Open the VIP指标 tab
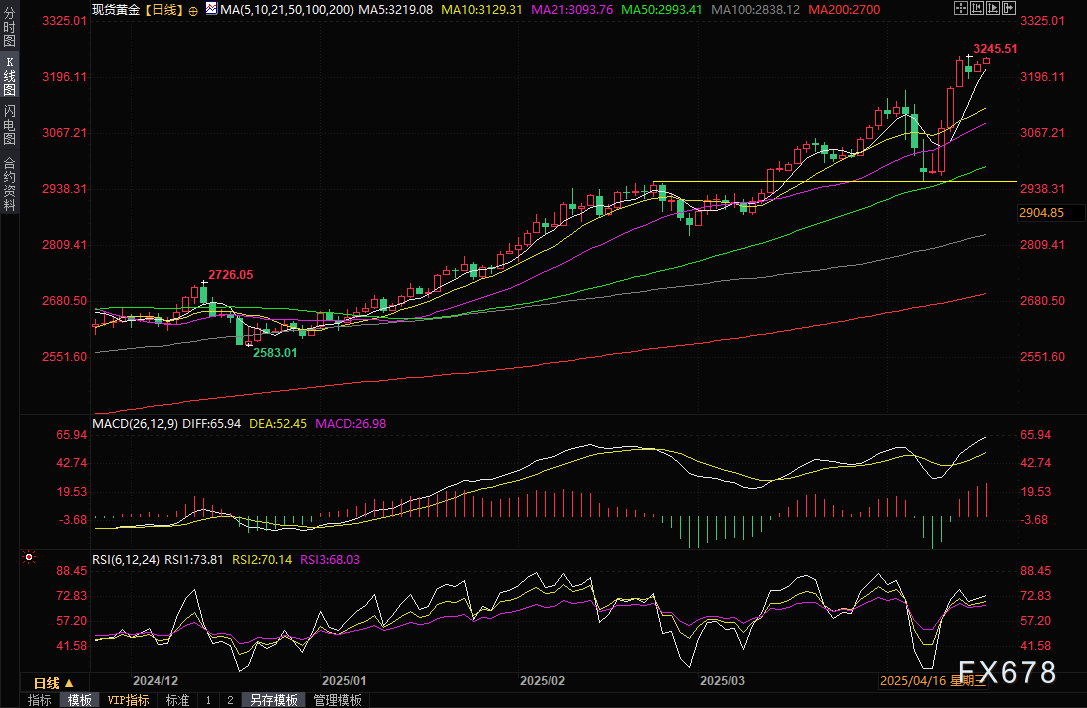 [128, 700]
